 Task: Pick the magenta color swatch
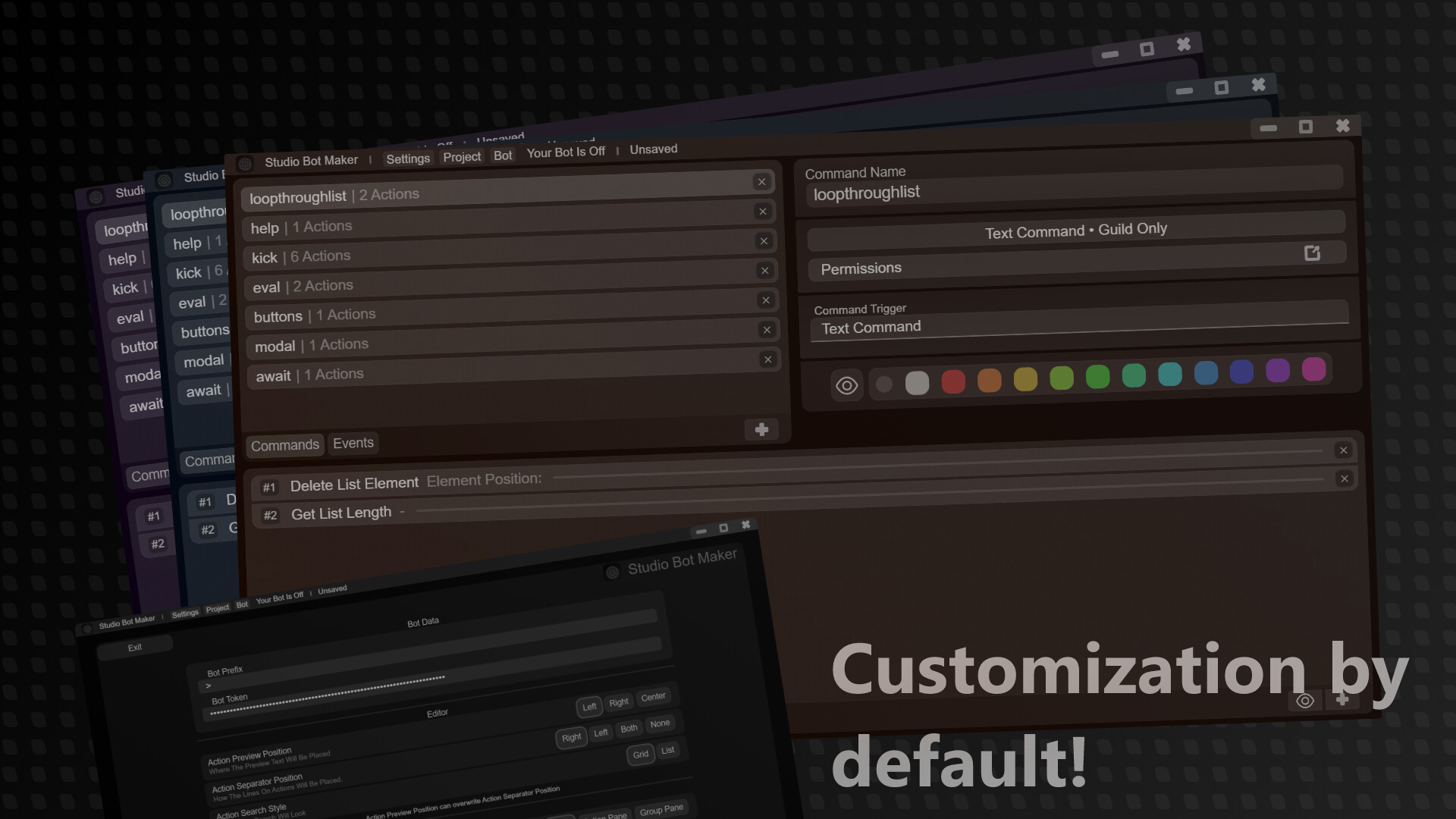(1313, 369)
